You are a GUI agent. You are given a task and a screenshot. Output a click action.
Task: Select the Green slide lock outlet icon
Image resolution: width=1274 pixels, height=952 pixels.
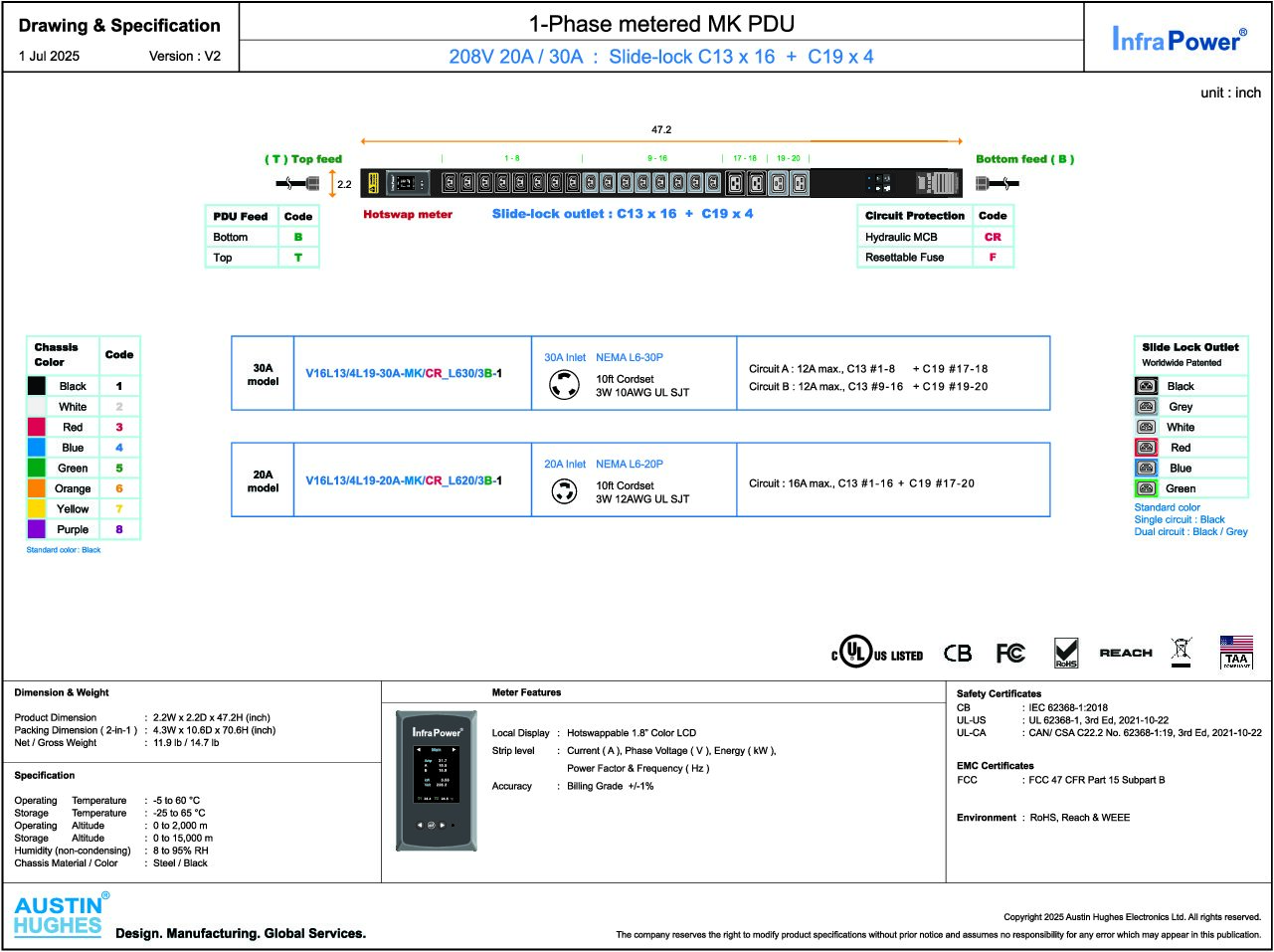tap(1147, 488)
